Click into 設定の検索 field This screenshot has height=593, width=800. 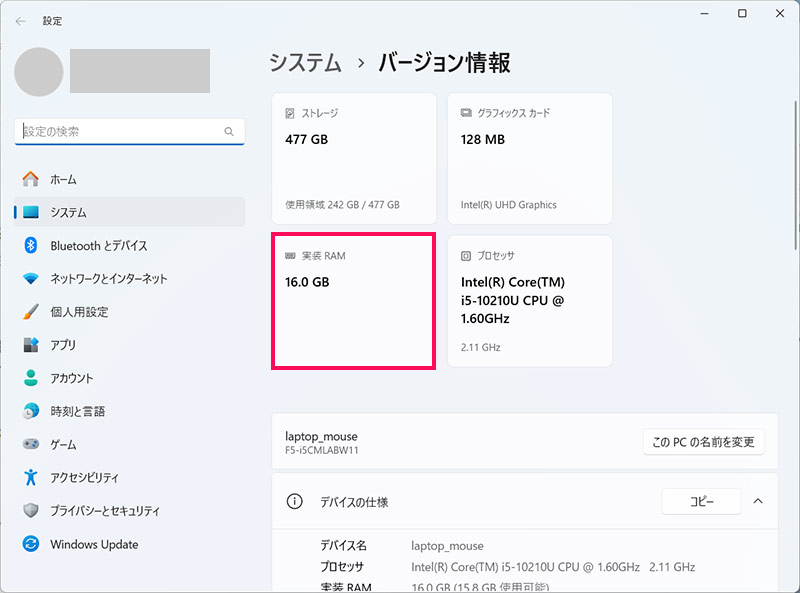click(x=130, y=132)
